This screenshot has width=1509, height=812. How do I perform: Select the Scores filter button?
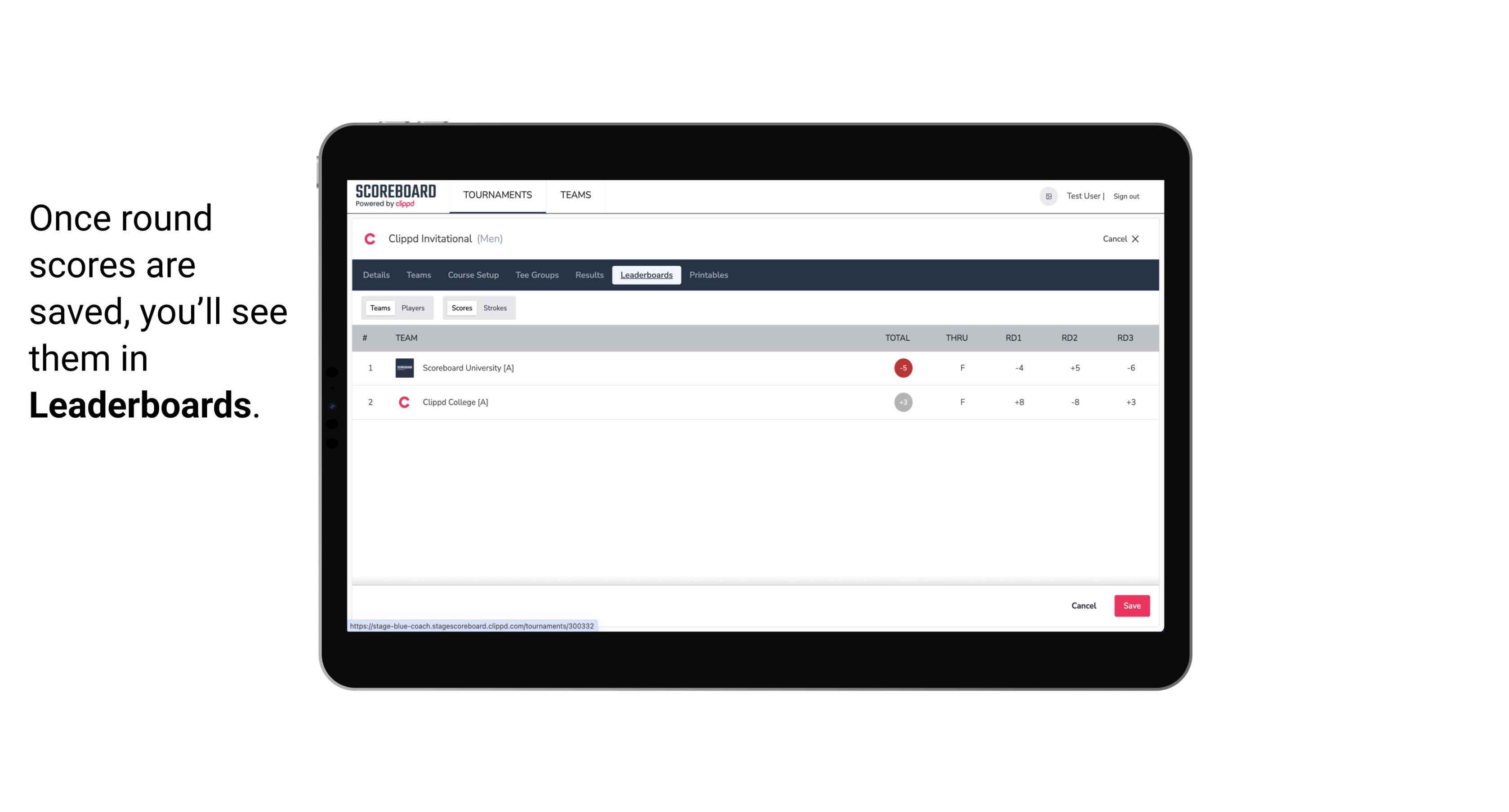(461, 308)
